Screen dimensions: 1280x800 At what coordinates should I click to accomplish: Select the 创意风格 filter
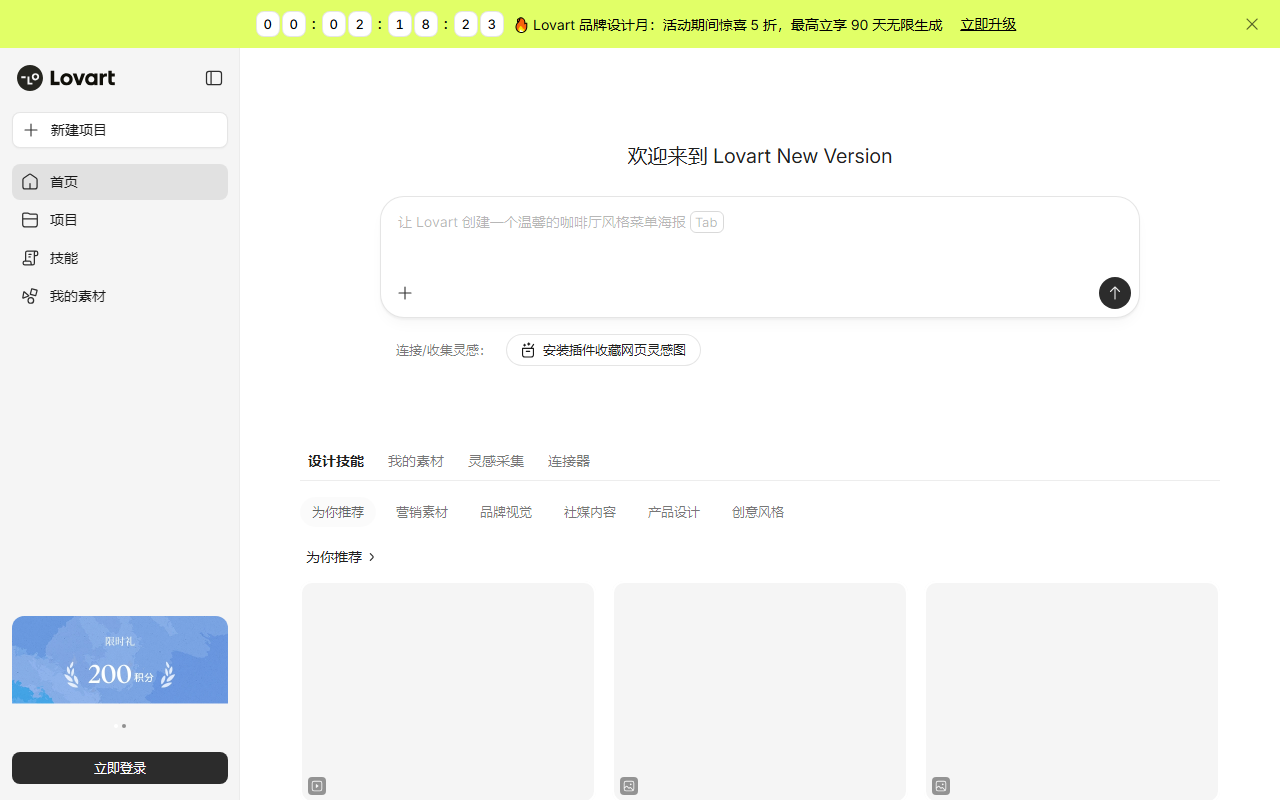[758, 512]
